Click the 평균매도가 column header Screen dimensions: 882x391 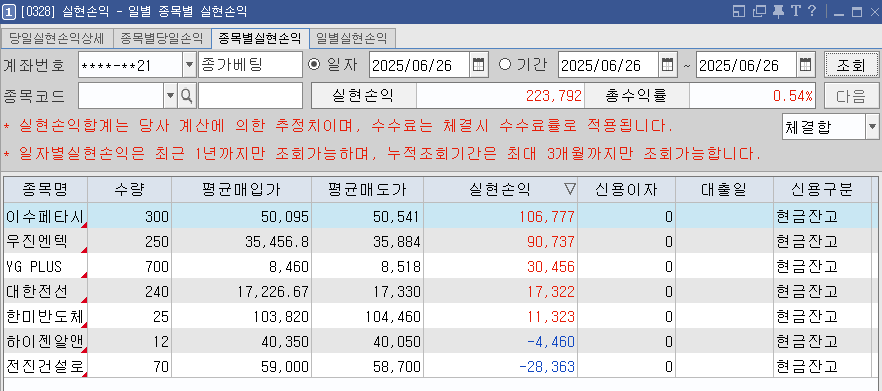click(x=367, y=190)
